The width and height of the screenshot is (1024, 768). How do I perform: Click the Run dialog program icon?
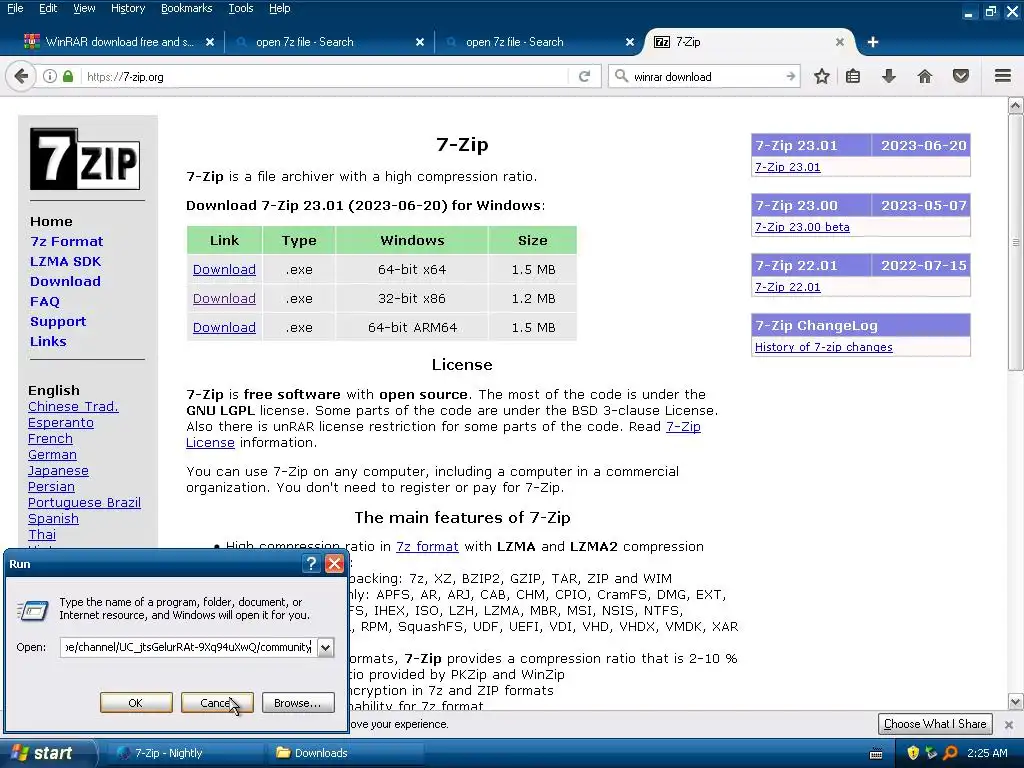pyautogui.click(x=33, y=610)
